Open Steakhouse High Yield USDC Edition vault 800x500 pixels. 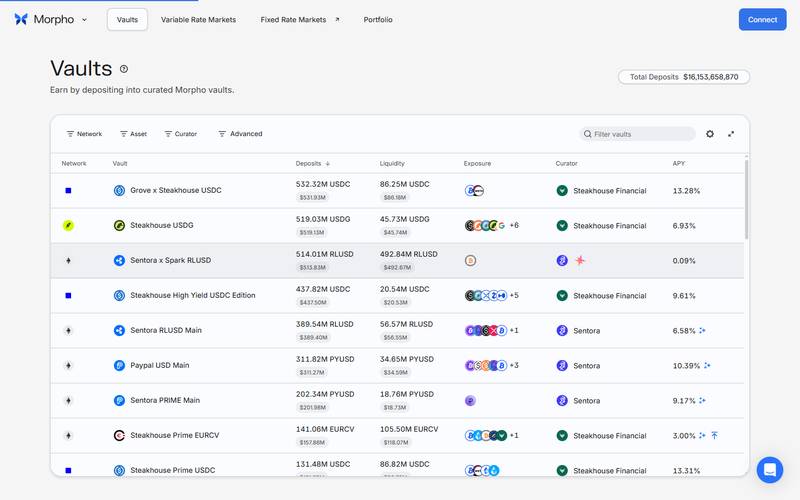pos(397,295)
